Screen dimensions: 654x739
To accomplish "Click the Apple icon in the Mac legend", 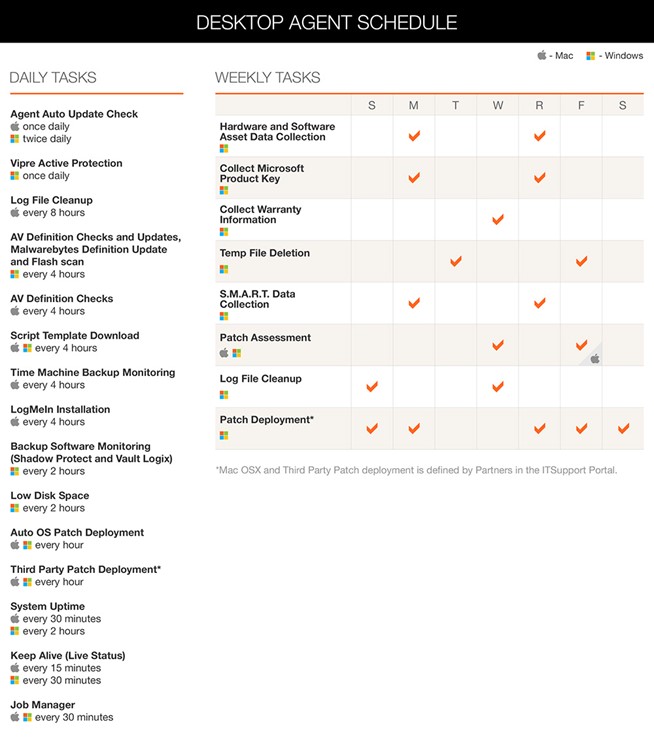I will 542,56.
